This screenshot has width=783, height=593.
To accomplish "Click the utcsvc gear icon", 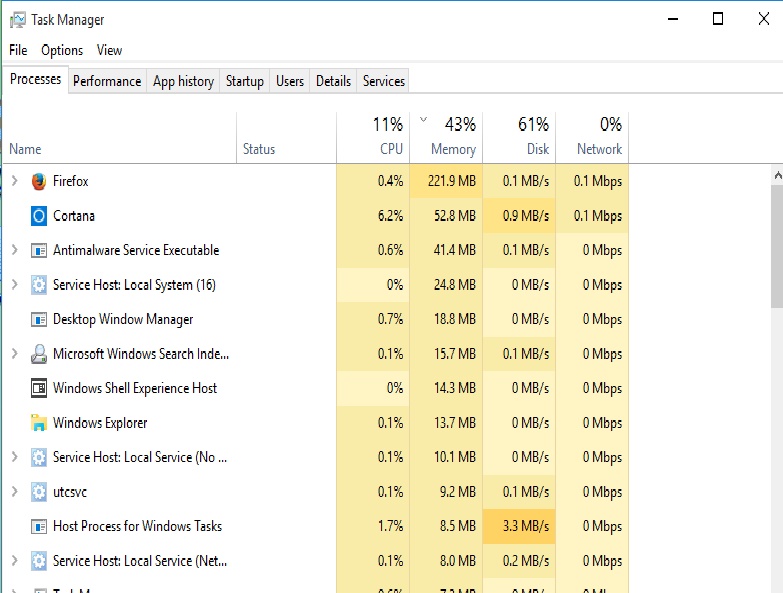I will point(39,492).
